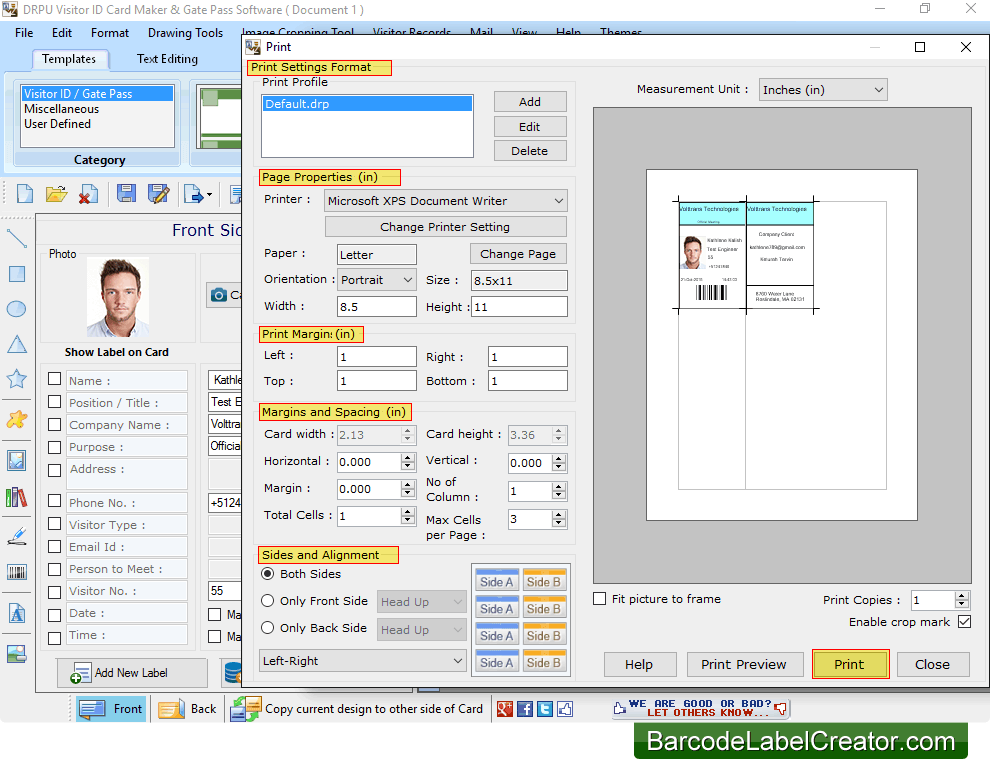Screen dimensions: 990x759
Task: Switch to the Text Editing tab
Action: (x=166, y=59)
